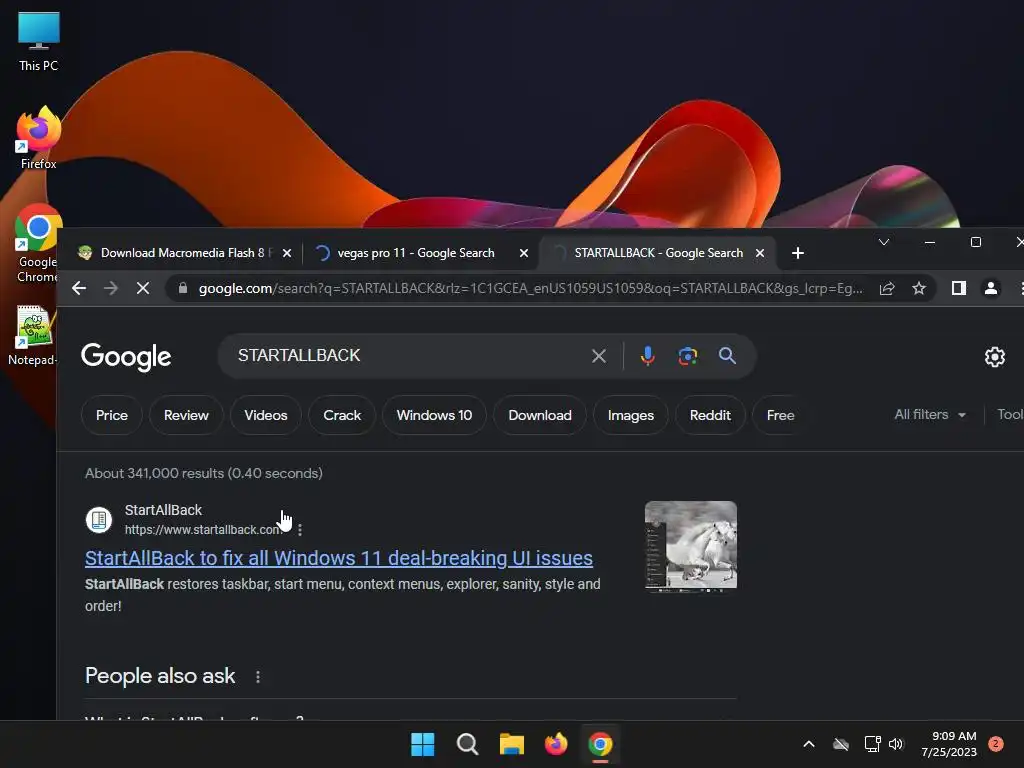Apply the Price filter chip

click(112, 415)
